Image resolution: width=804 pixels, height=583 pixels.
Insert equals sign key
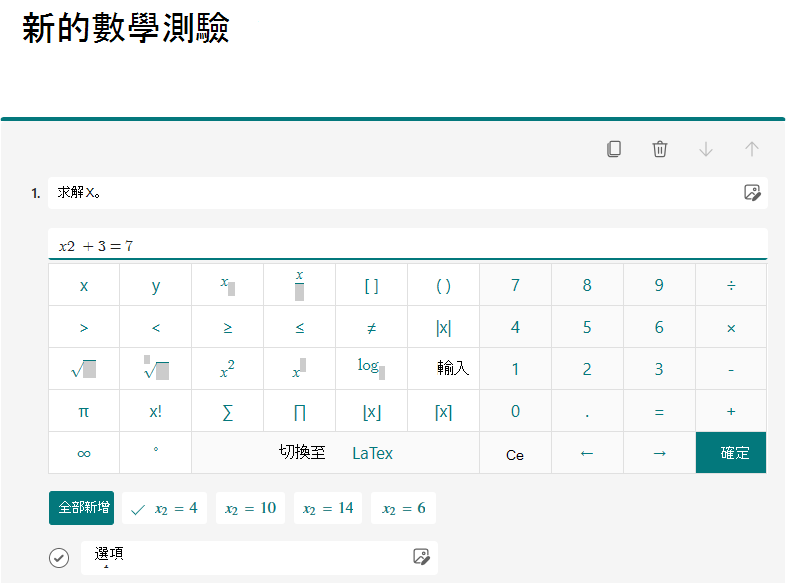(659, 411)
